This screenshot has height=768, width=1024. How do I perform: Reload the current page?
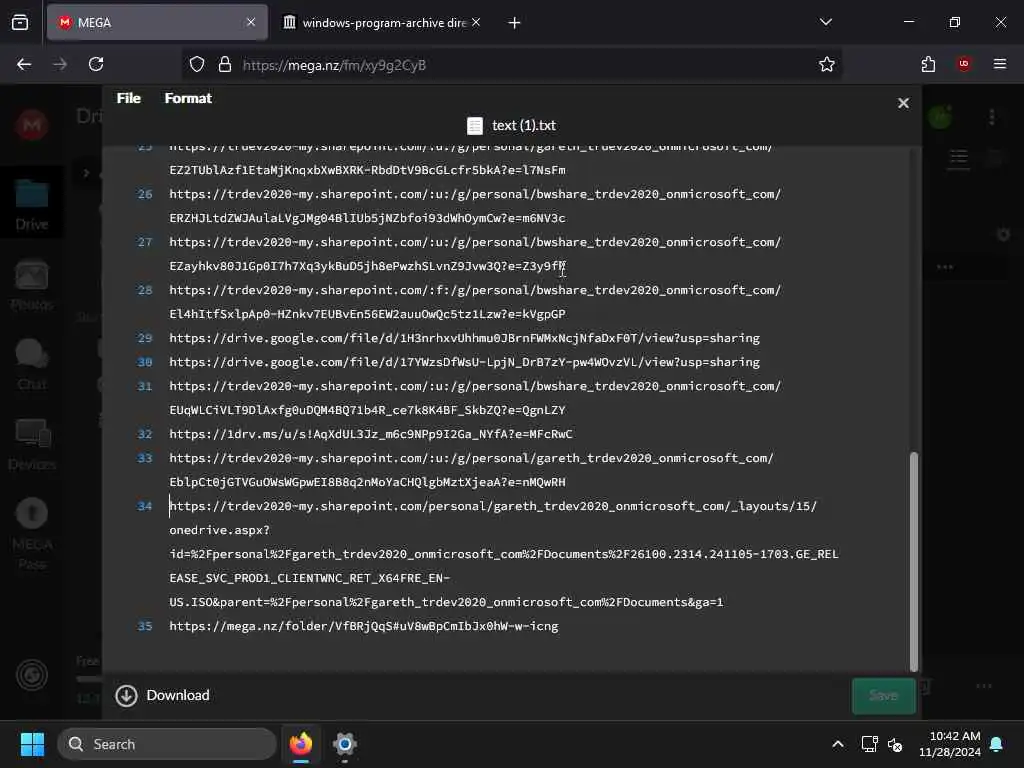96,64
